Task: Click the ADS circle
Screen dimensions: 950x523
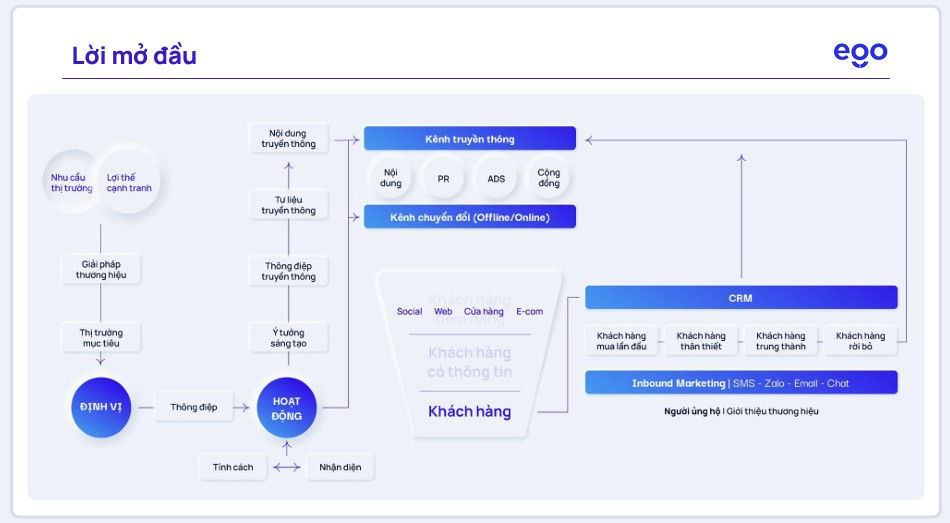Action: (496, 178)
